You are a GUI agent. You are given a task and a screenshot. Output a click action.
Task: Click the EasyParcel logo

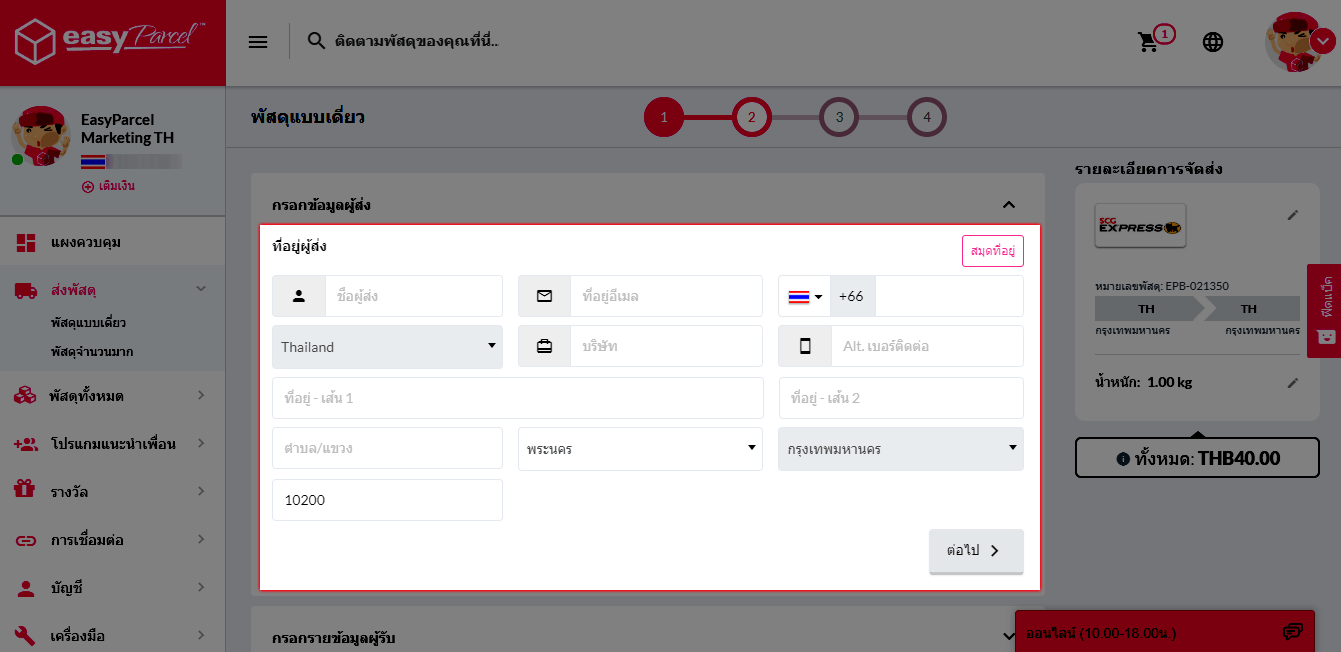point(110,42)
